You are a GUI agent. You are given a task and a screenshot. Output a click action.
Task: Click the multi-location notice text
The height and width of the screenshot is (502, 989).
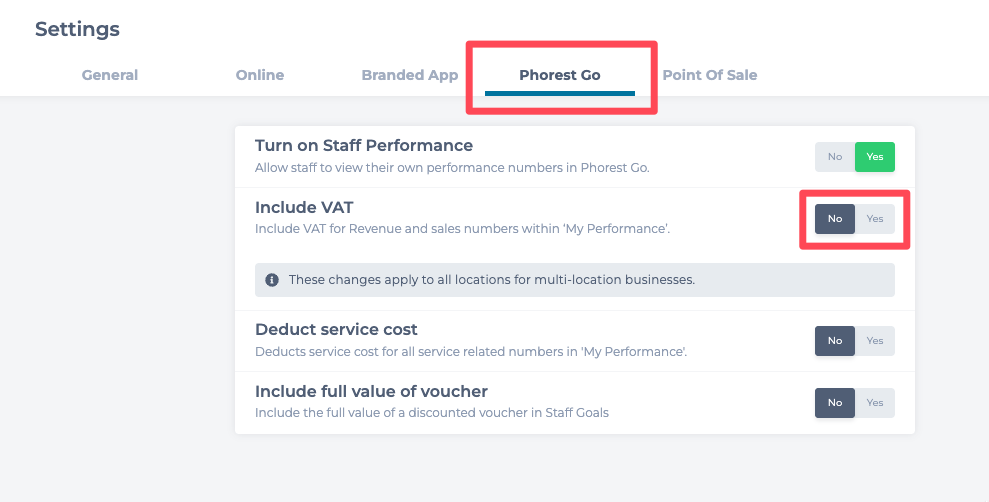click(x=491, y=280)
